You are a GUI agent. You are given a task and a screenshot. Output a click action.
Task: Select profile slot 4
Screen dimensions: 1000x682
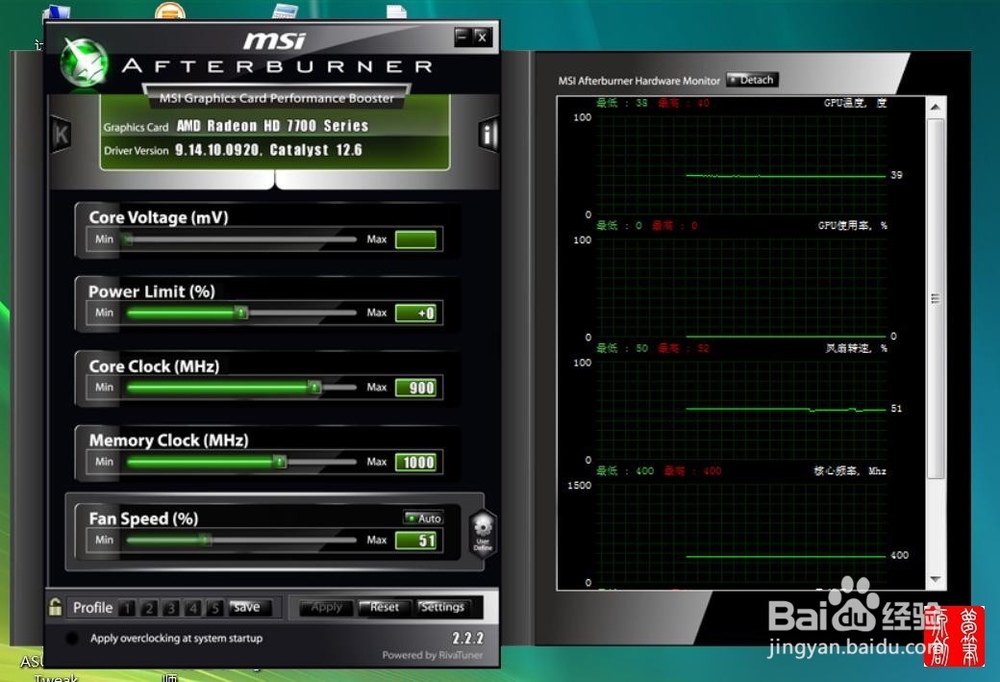coord(193,608)
